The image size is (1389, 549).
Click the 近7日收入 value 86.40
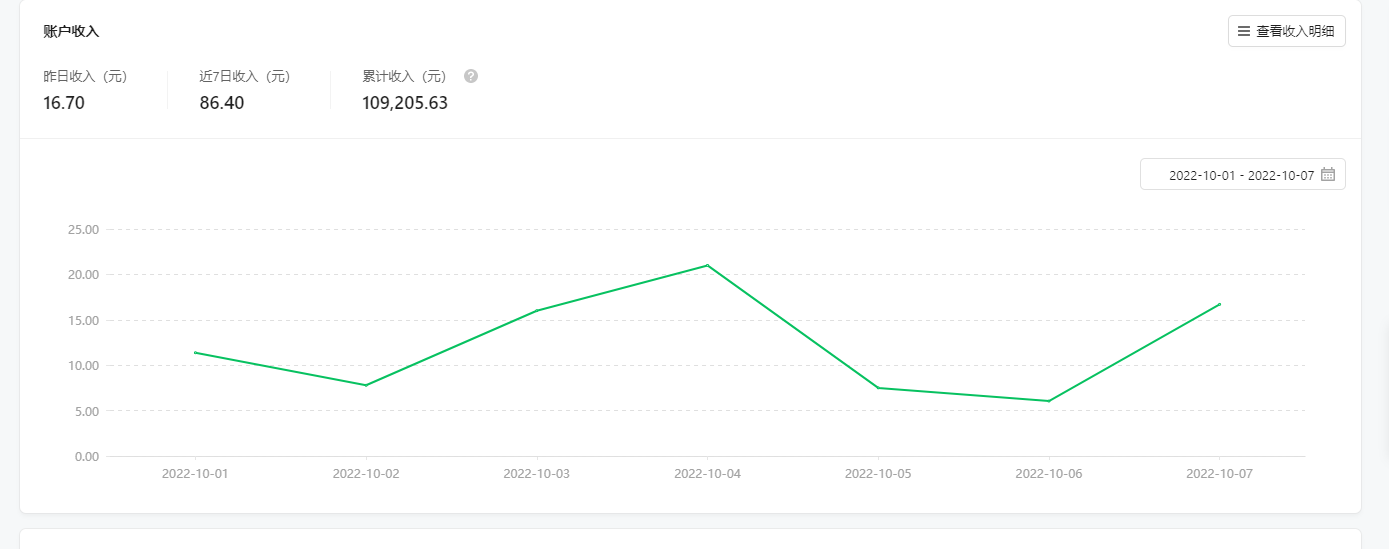tap(222, 103)
